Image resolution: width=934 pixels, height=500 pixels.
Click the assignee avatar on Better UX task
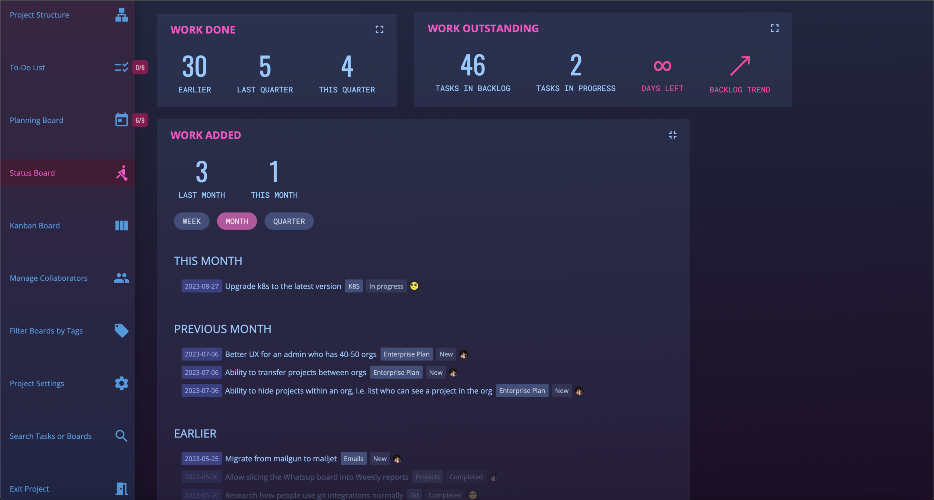463,355
